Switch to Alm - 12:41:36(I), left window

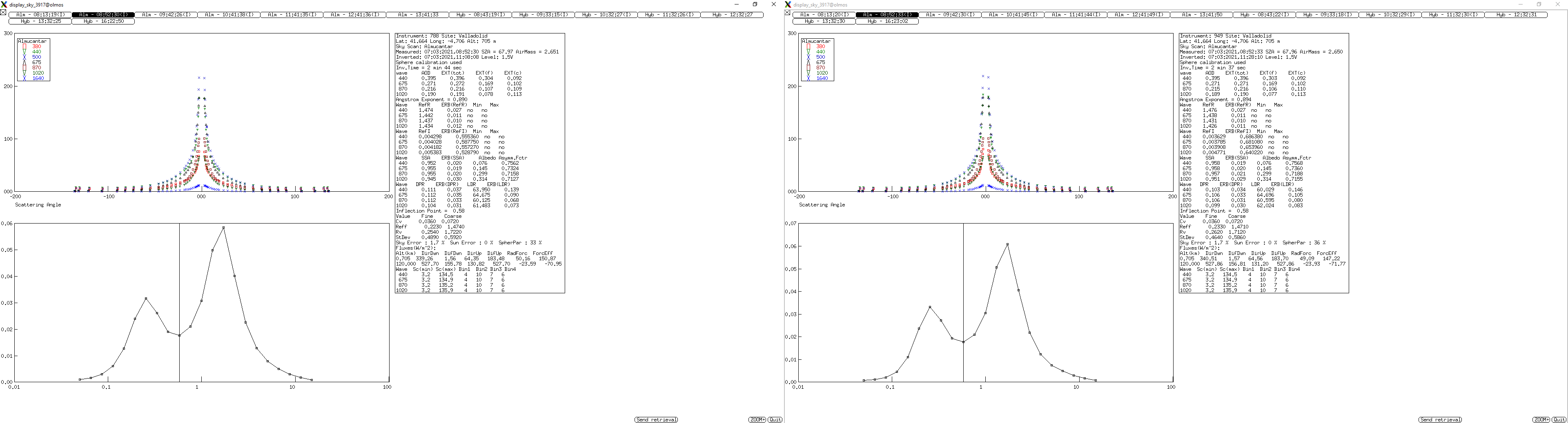(x=355, y=15)
